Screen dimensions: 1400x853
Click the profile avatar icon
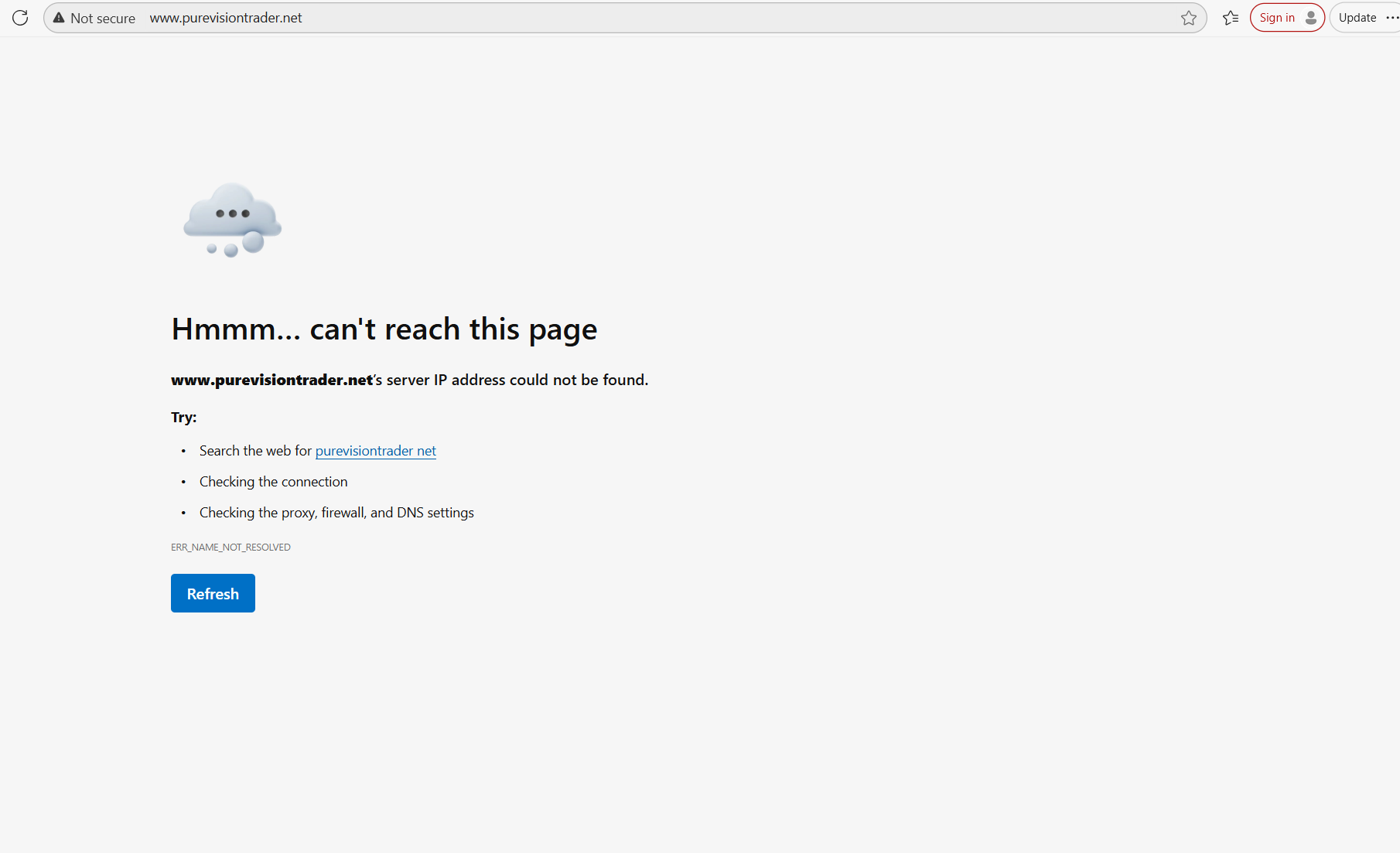(1311, 18)
